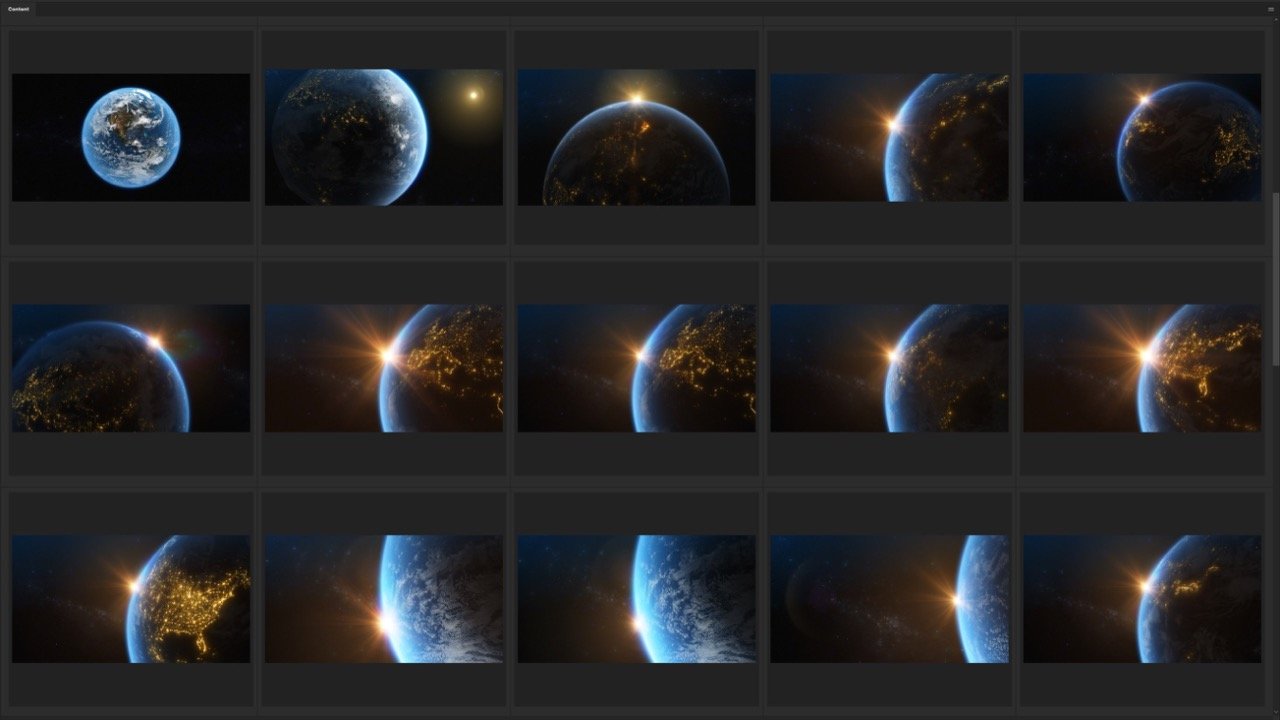Click the Earth curve with right-edge sun flare

pyautogui.click(x=890, y=137)
